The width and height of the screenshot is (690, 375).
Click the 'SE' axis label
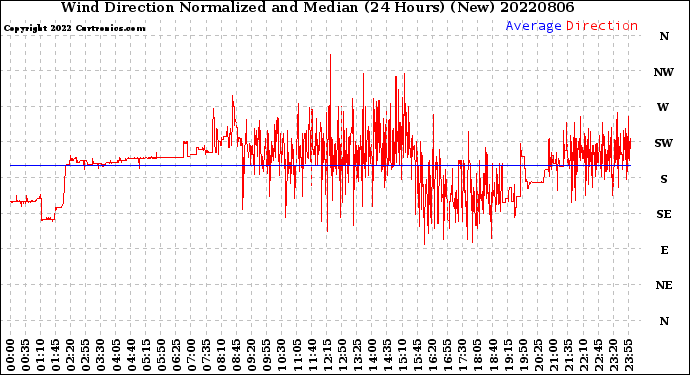pos(664,214)
